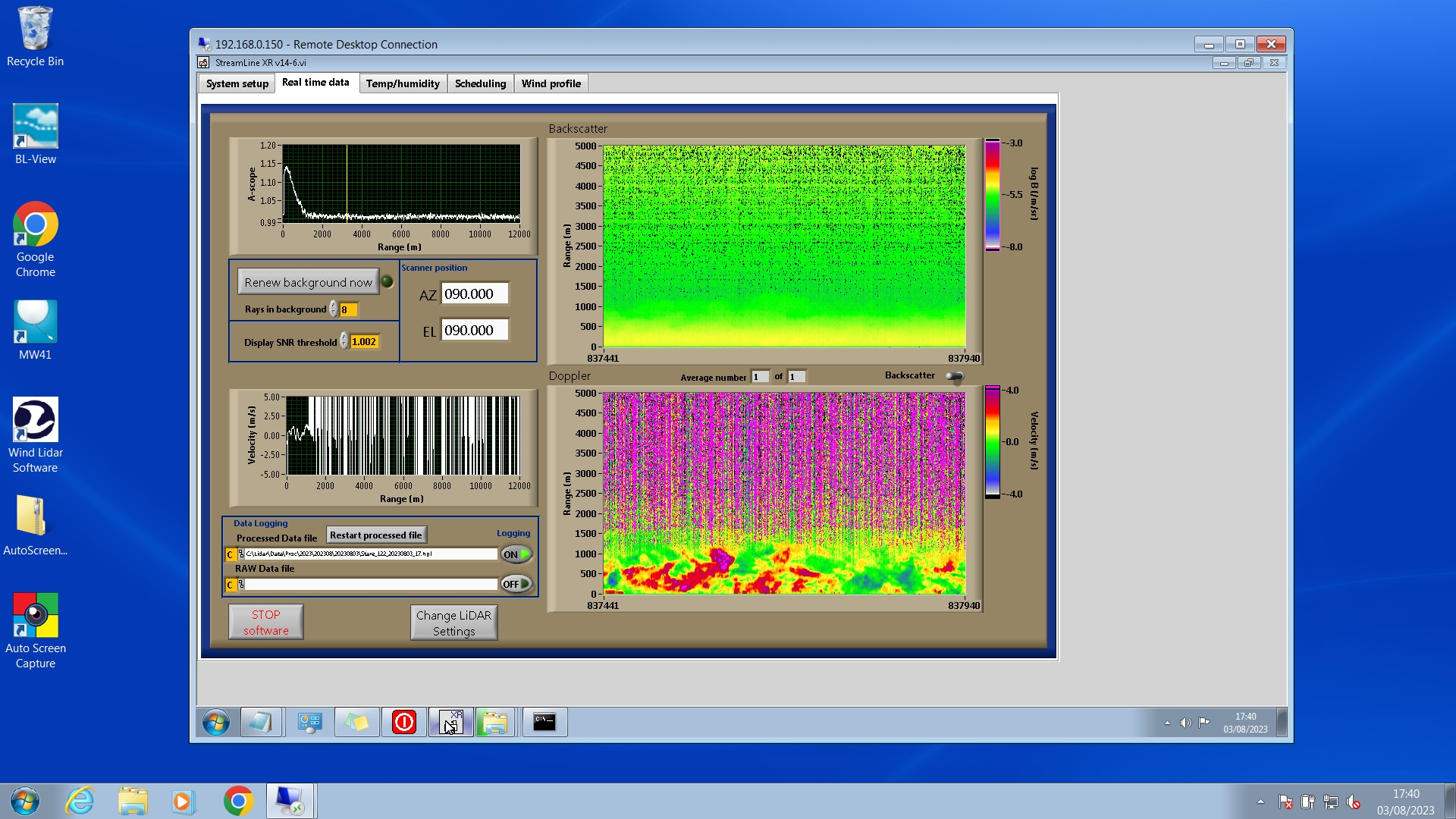Click red power icon in remote taskbar
1456x819 pixels.
point(403,722)
